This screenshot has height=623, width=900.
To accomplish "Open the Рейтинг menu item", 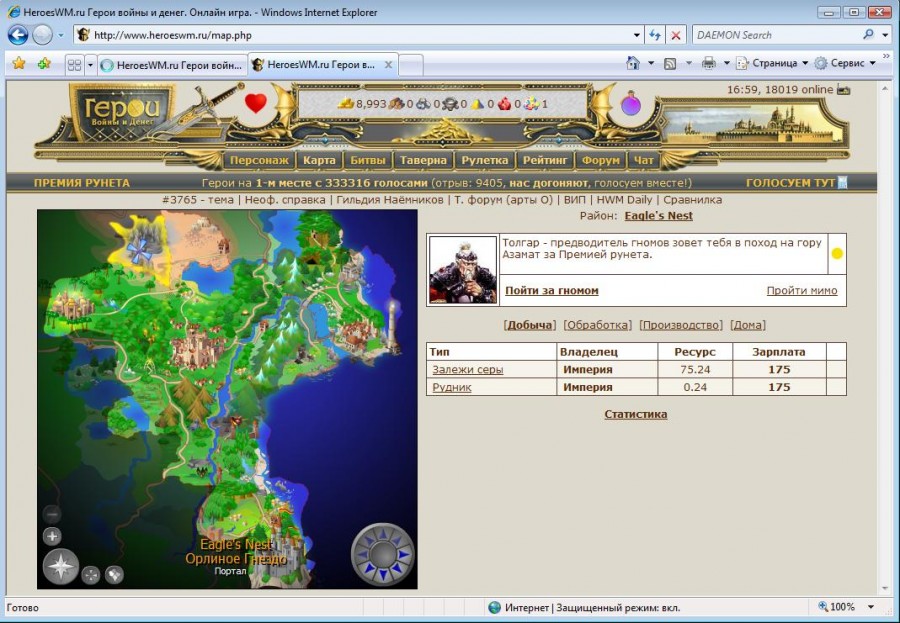I will [x=545, y=160].
